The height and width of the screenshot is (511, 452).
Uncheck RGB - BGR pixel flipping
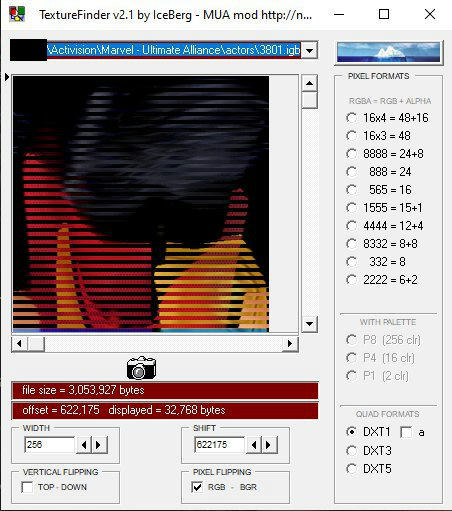click(197, 487)
